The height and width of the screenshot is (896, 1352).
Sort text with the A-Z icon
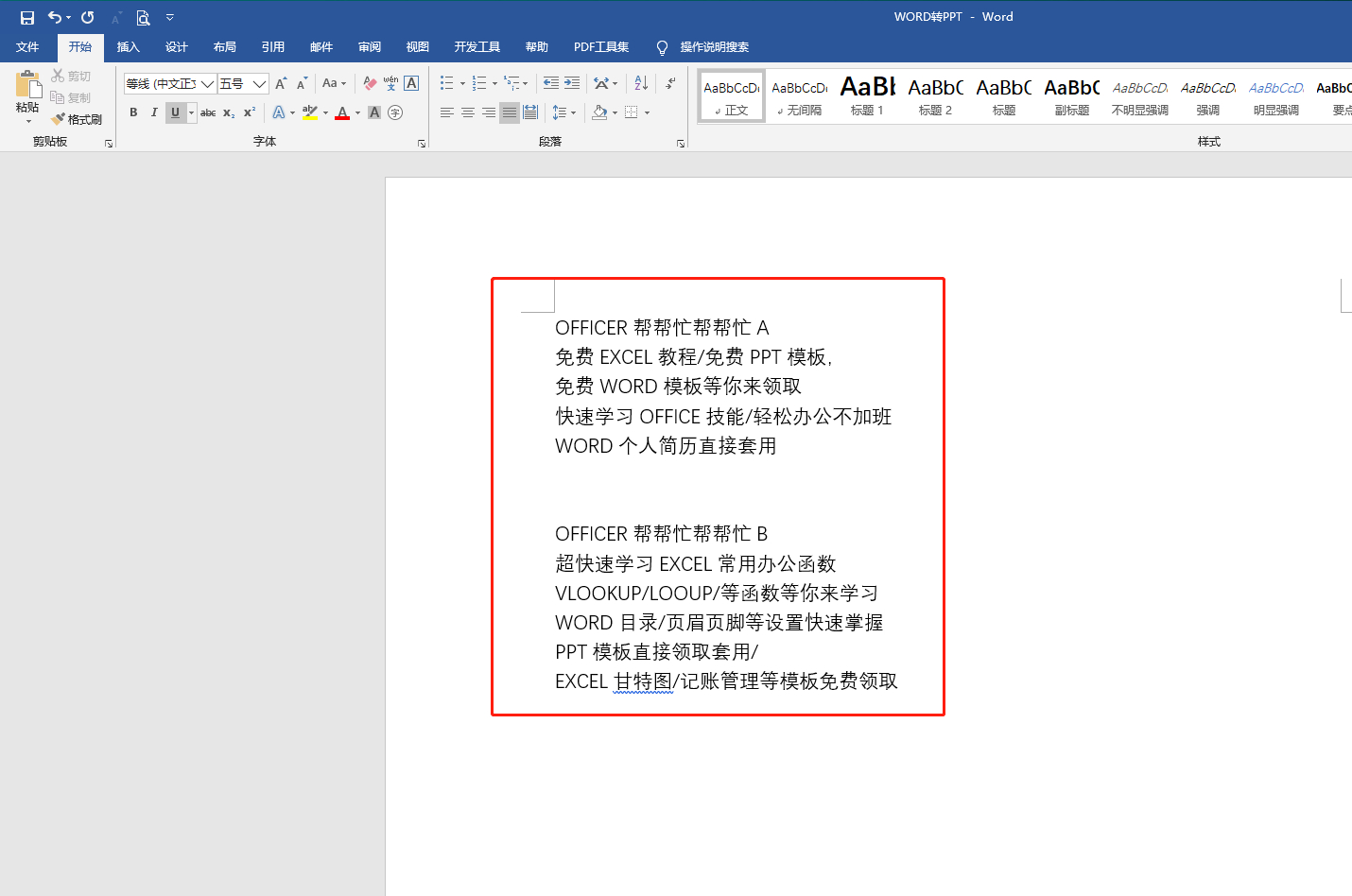[x=641, y=83]
